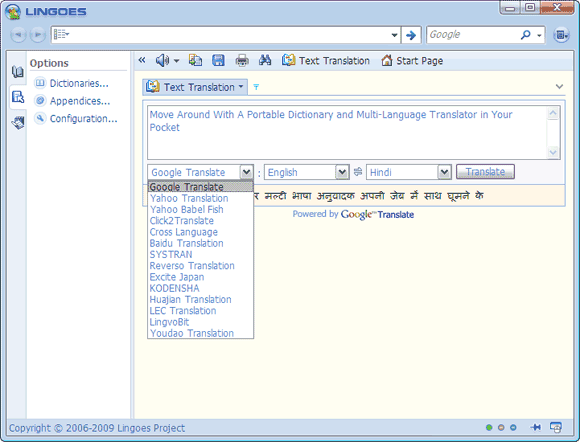
Task: Open Dictionaries... option link
Action: (x=79, y=84)
